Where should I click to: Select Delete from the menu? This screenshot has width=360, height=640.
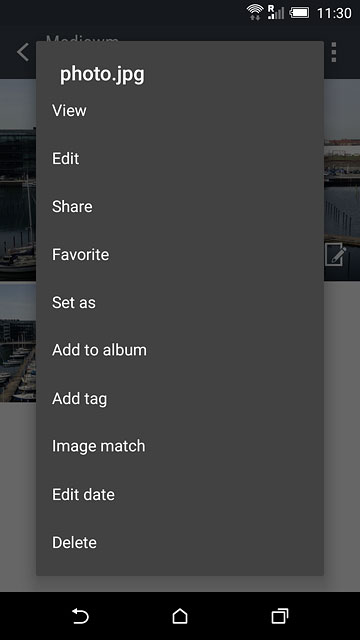(180, 542)
